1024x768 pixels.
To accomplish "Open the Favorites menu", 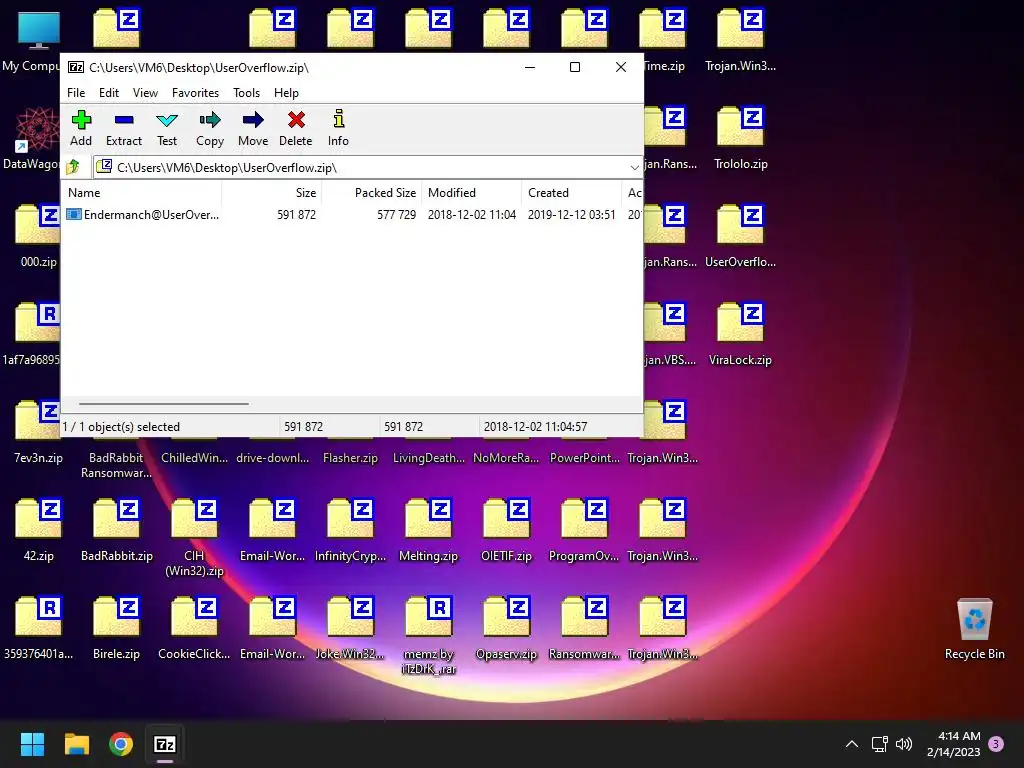I will coord(195,93).
